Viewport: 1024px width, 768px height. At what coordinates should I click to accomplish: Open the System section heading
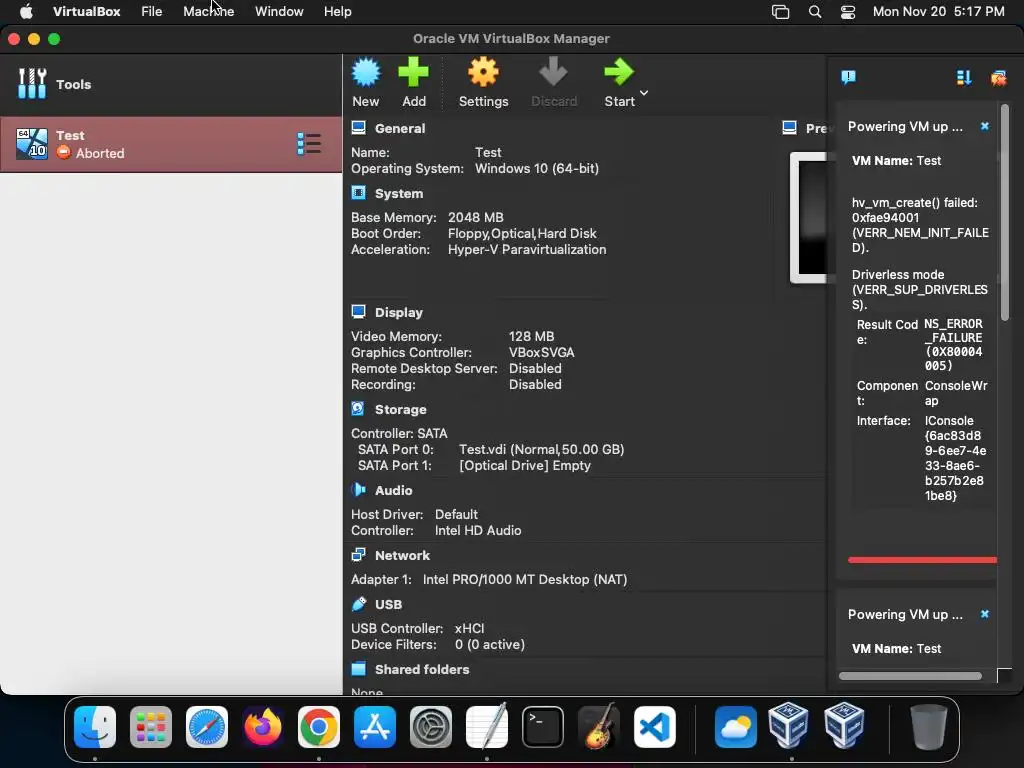tap(399, 194)
